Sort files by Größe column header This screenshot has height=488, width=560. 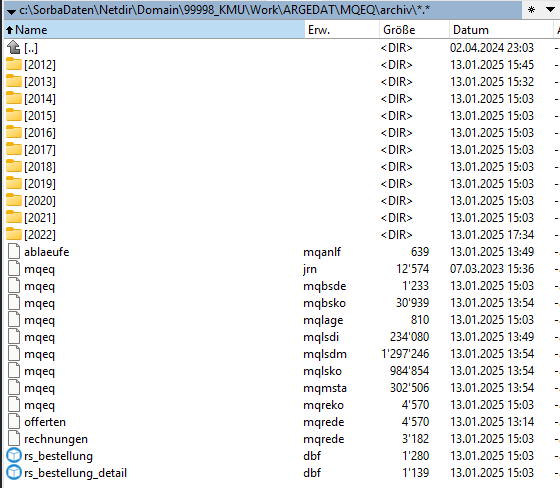[414, 30]
